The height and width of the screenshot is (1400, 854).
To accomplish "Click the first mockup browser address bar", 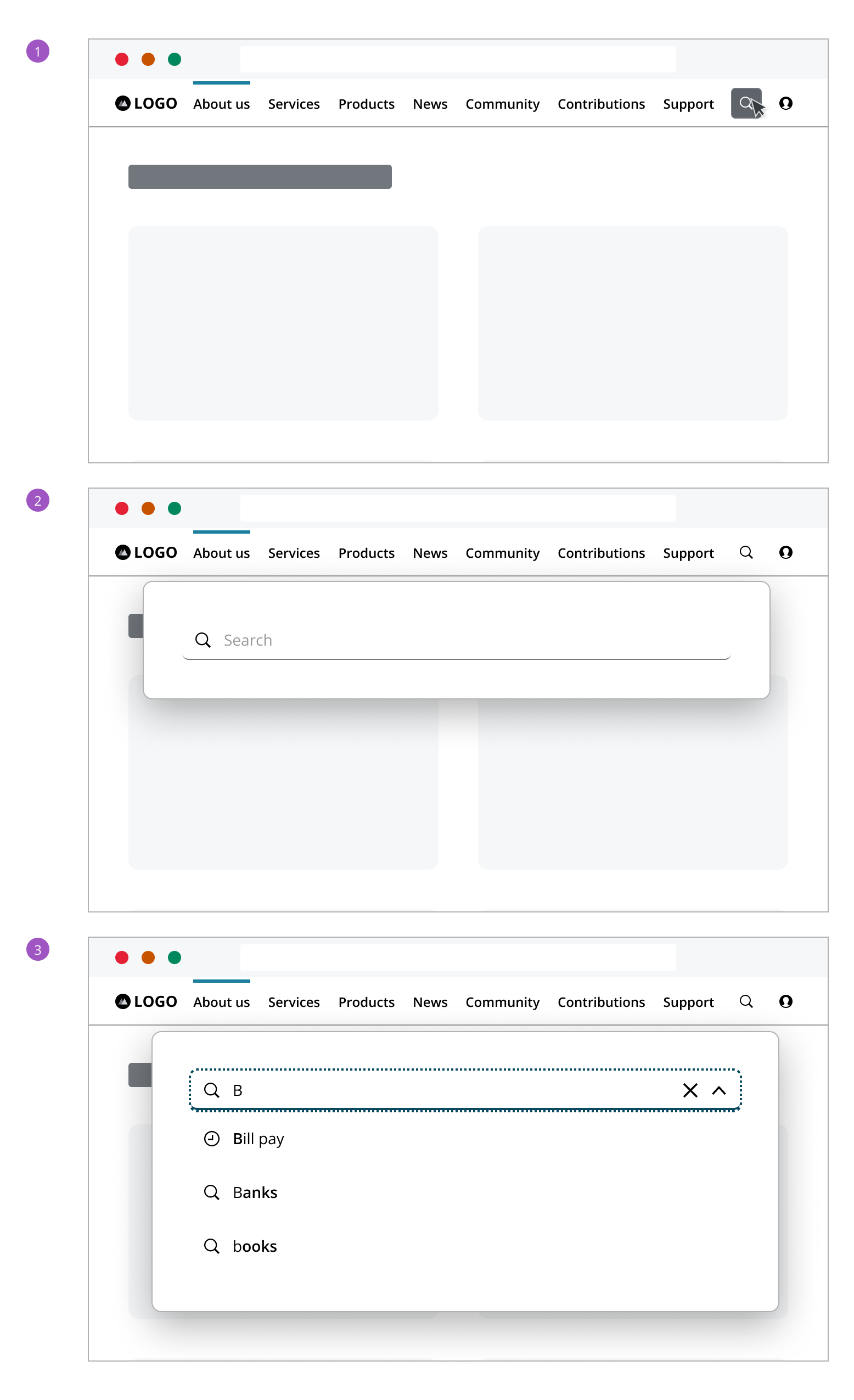I will coord(458,59).
